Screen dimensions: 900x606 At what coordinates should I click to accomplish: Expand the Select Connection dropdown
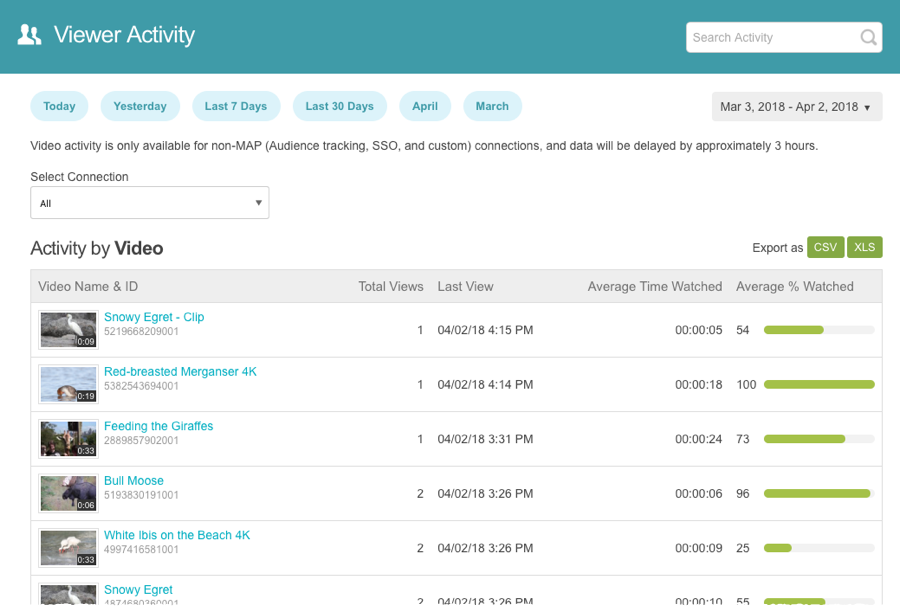point(149,203)
